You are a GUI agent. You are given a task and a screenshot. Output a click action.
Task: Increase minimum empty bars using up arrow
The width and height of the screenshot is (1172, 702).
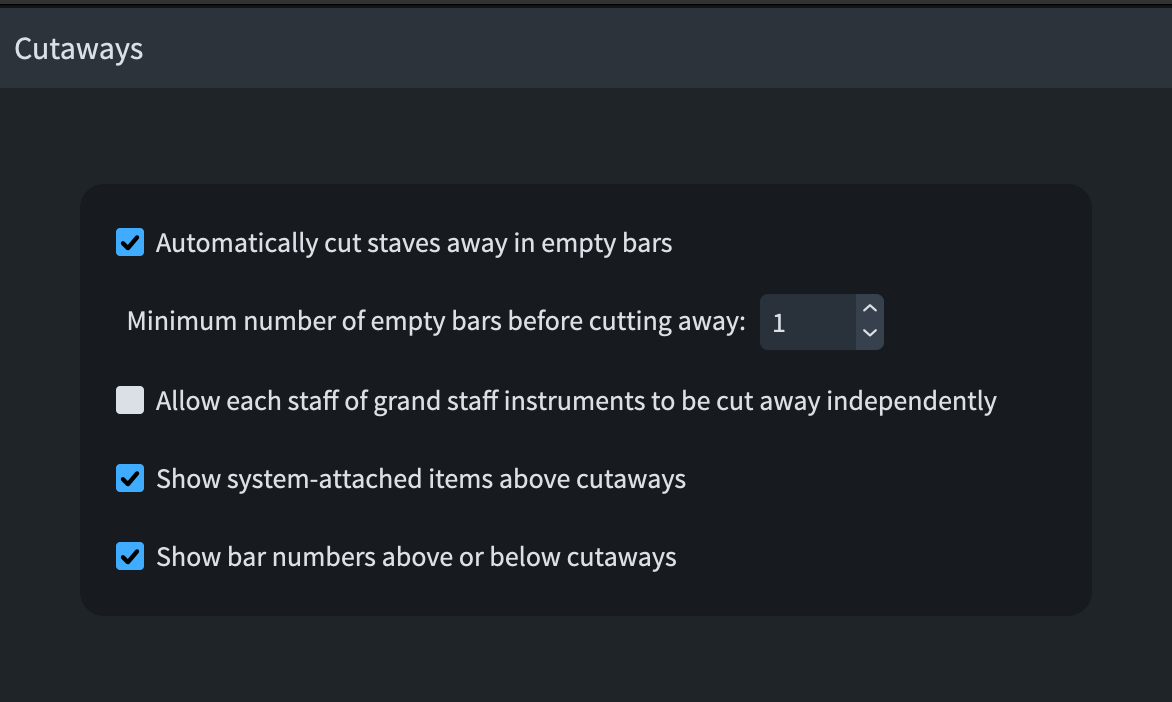[x=869, y=309]
